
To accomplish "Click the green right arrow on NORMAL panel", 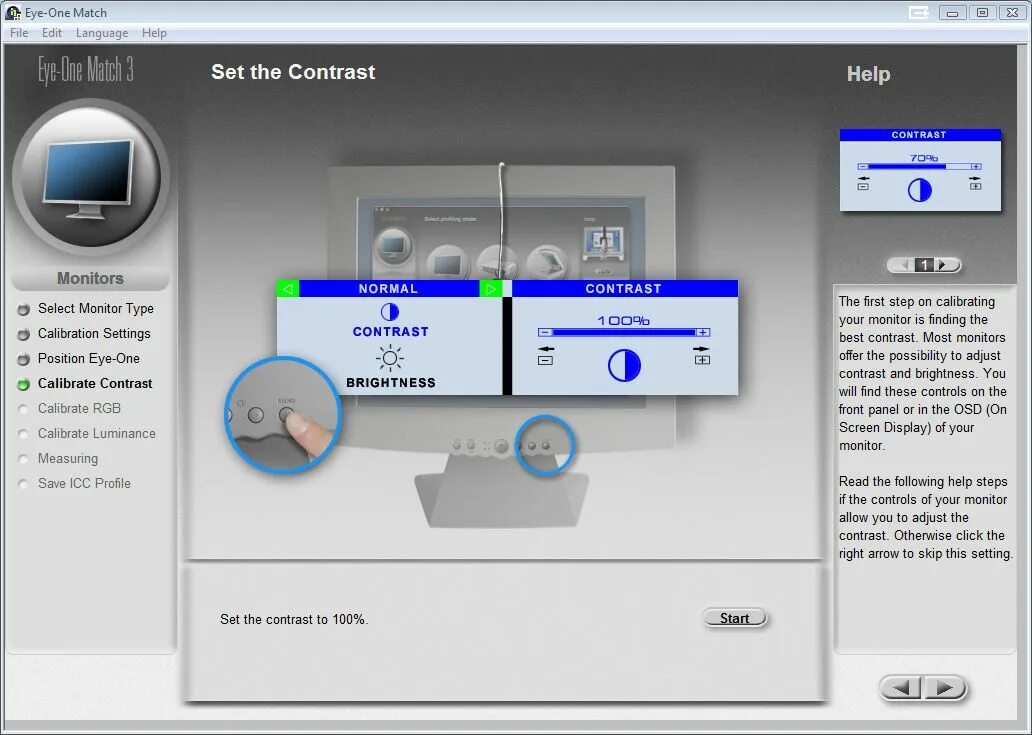I will click(x=490, y=288).
